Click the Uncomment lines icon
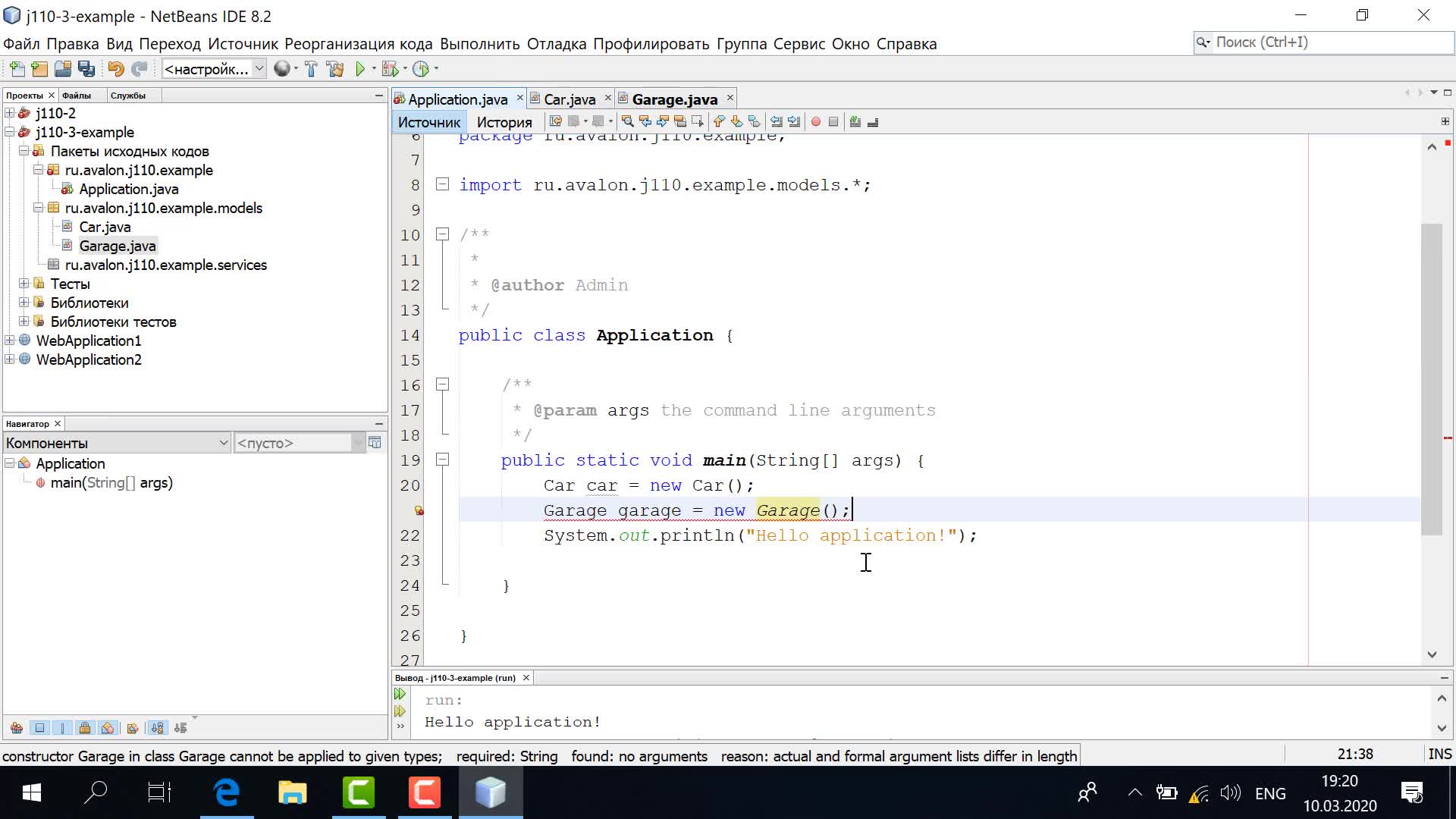1456x819 pixels. coord(873,121)
